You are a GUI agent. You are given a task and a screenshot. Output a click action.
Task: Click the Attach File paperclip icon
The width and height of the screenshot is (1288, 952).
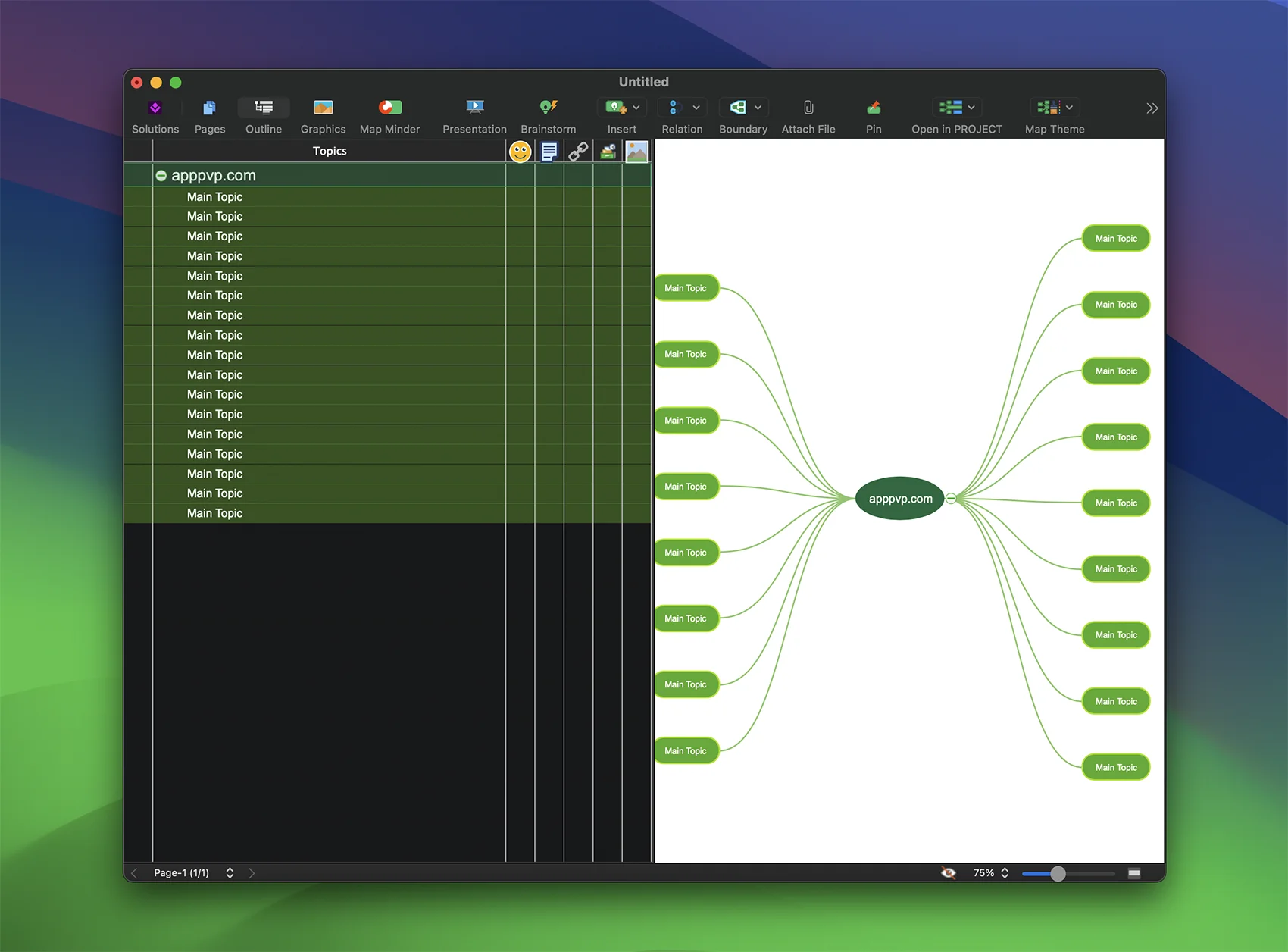coord(808,108)
